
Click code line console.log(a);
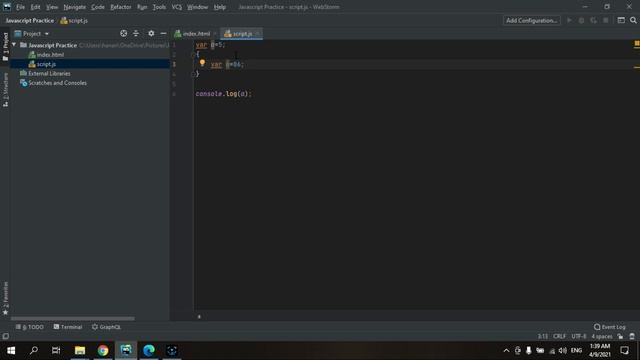[223, 93]
